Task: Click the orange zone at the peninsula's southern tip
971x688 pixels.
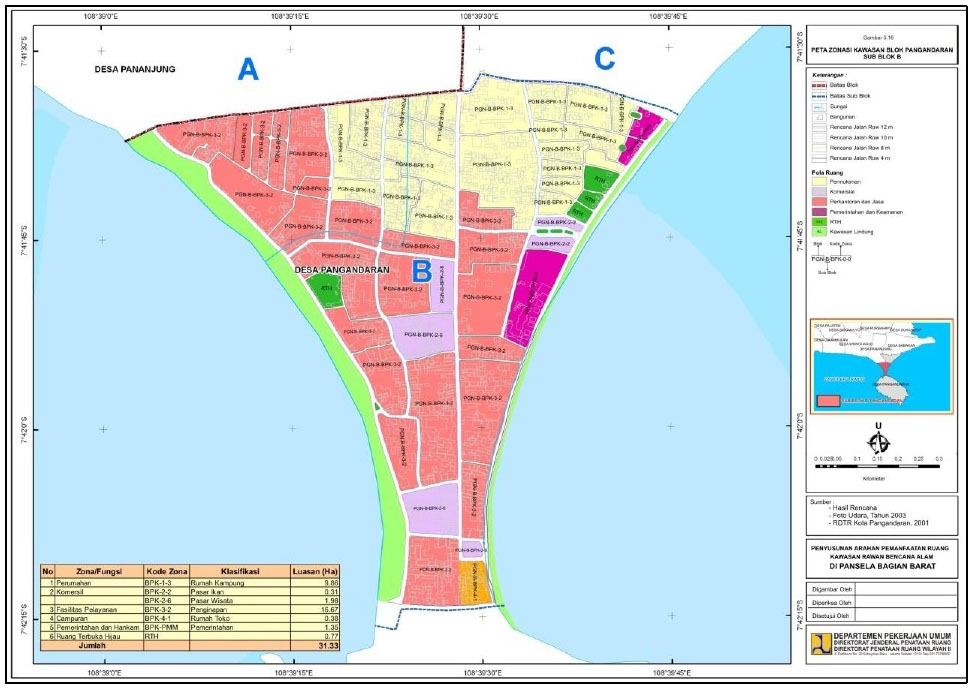Action: [x=474, y=582]
